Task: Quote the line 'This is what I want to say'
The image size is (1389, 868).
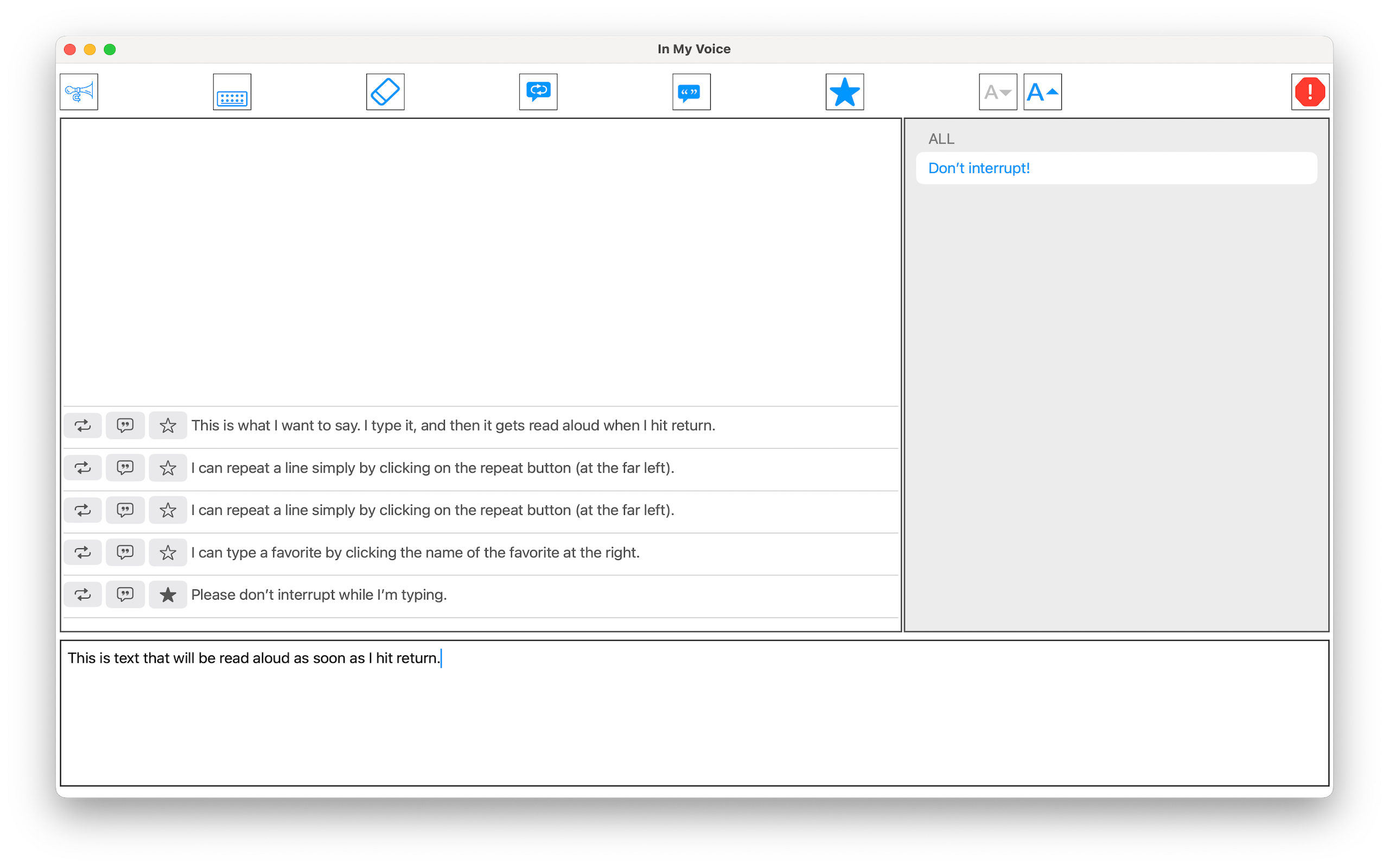Action: click(125, 425)
